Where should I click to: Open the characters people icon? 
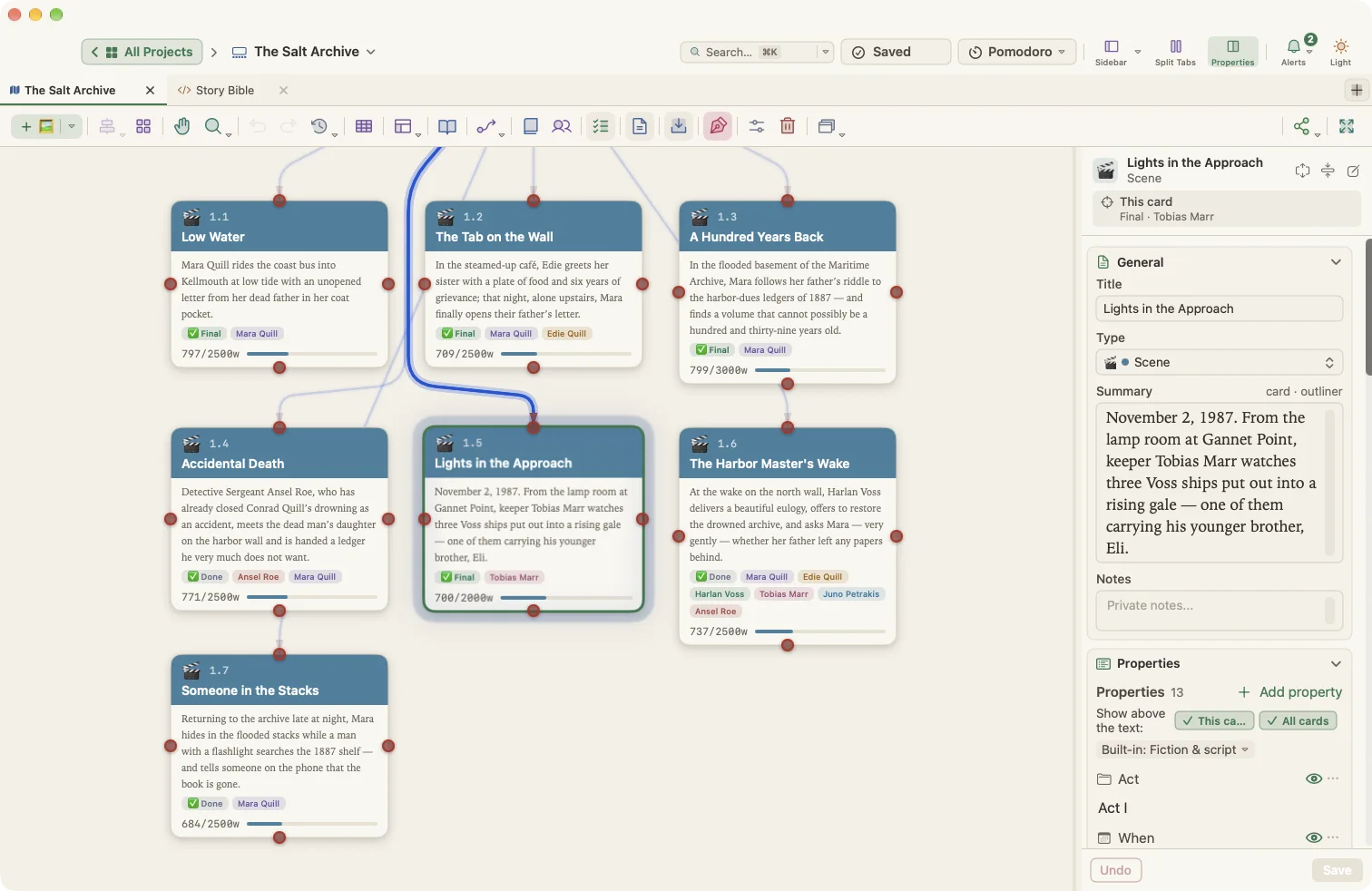tap(562, 126)
